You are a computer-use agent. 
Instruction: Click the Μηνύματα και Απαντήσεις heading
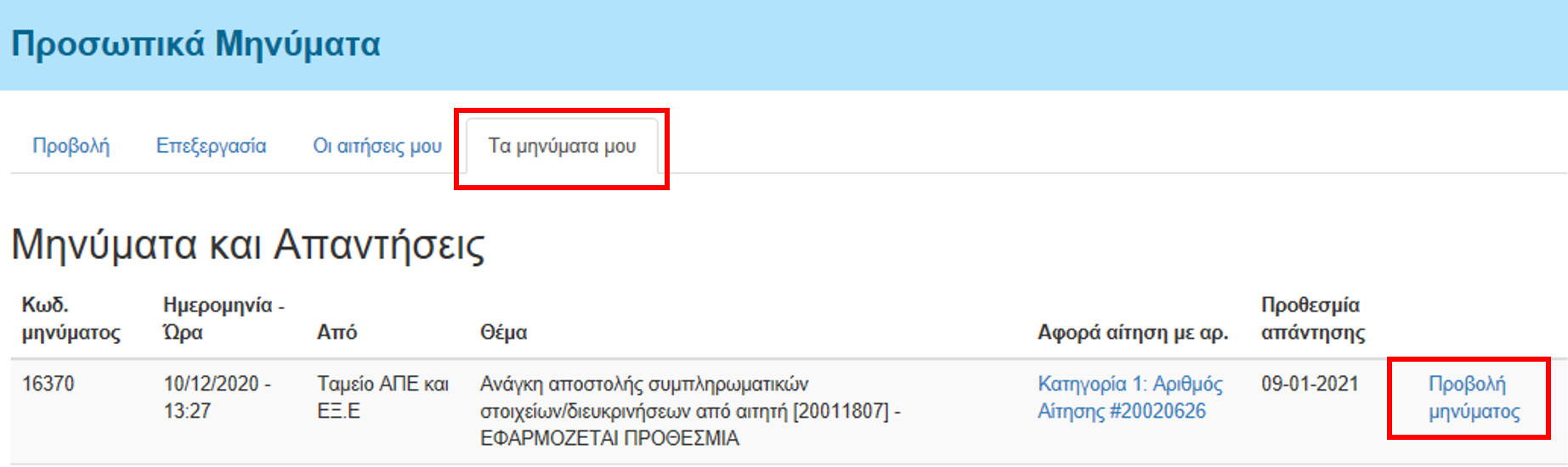(248, 245)
